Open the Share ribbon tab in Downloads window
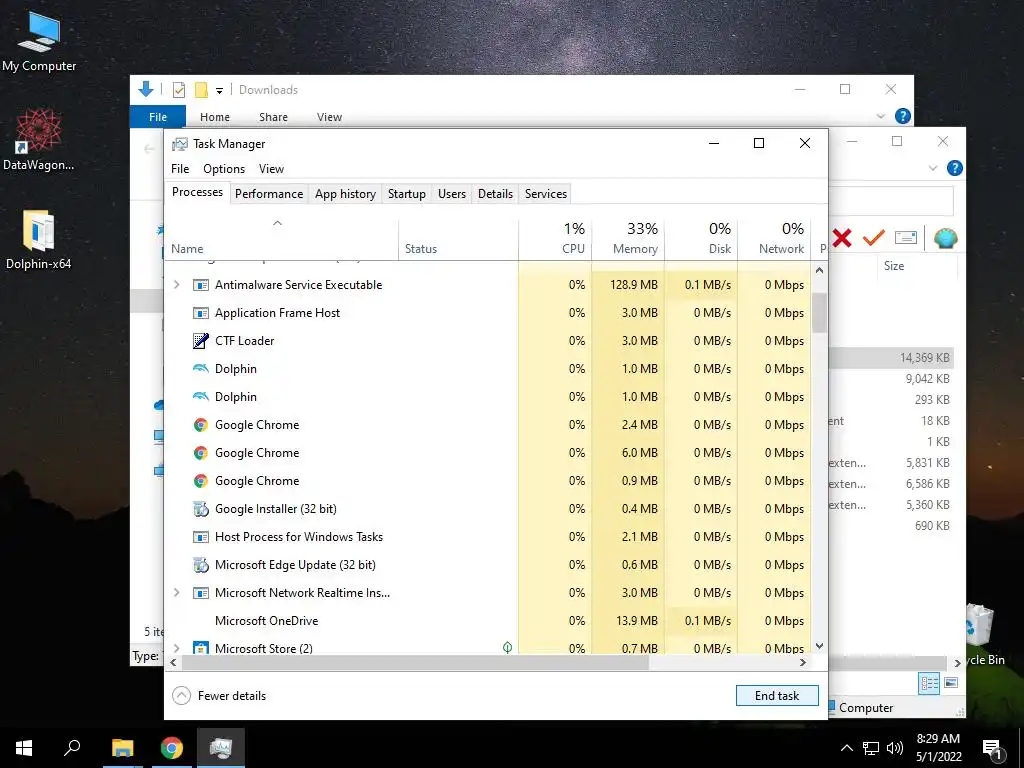Image resolution: width=1024 pixels, height=768 pixels. click(x=273, y=117)
